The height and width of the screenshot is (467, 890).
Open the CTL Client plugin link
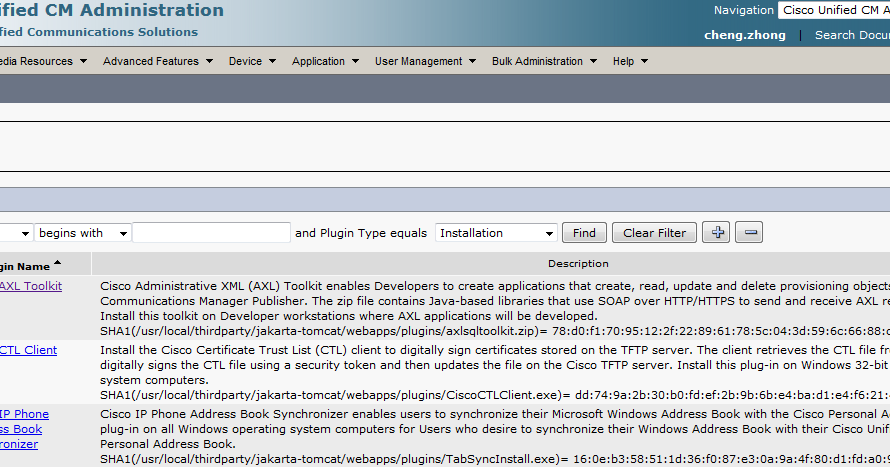tap(28, 350)
